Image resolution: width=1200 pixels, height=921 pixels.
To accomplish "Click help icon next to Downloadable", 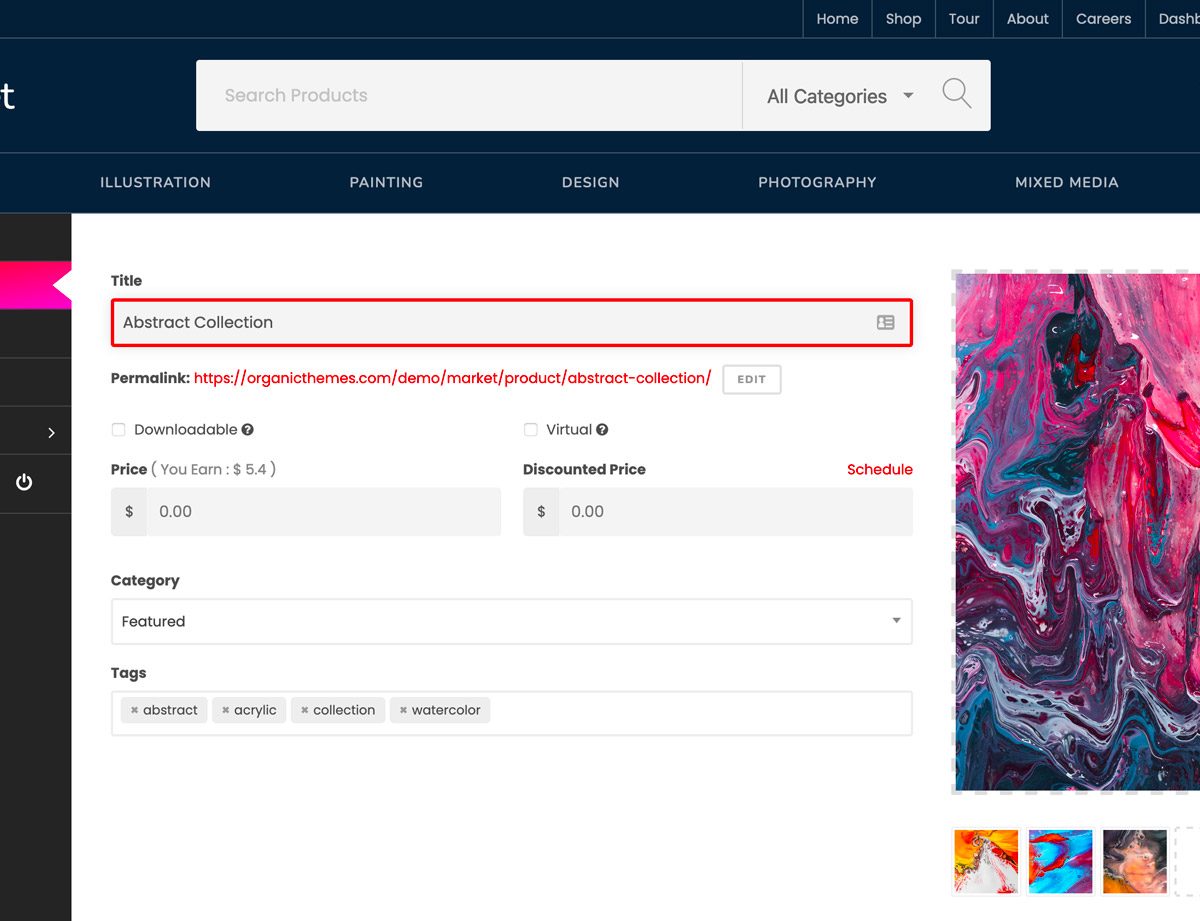I will pyautogui.click(x=247, y=430).
